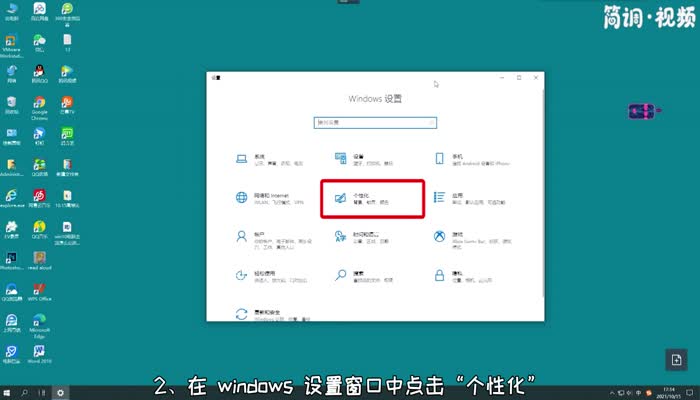
Task: Select the 网易云音乐 red desktop shortcut
Action: pyautogui.click(x=39, y=199)
